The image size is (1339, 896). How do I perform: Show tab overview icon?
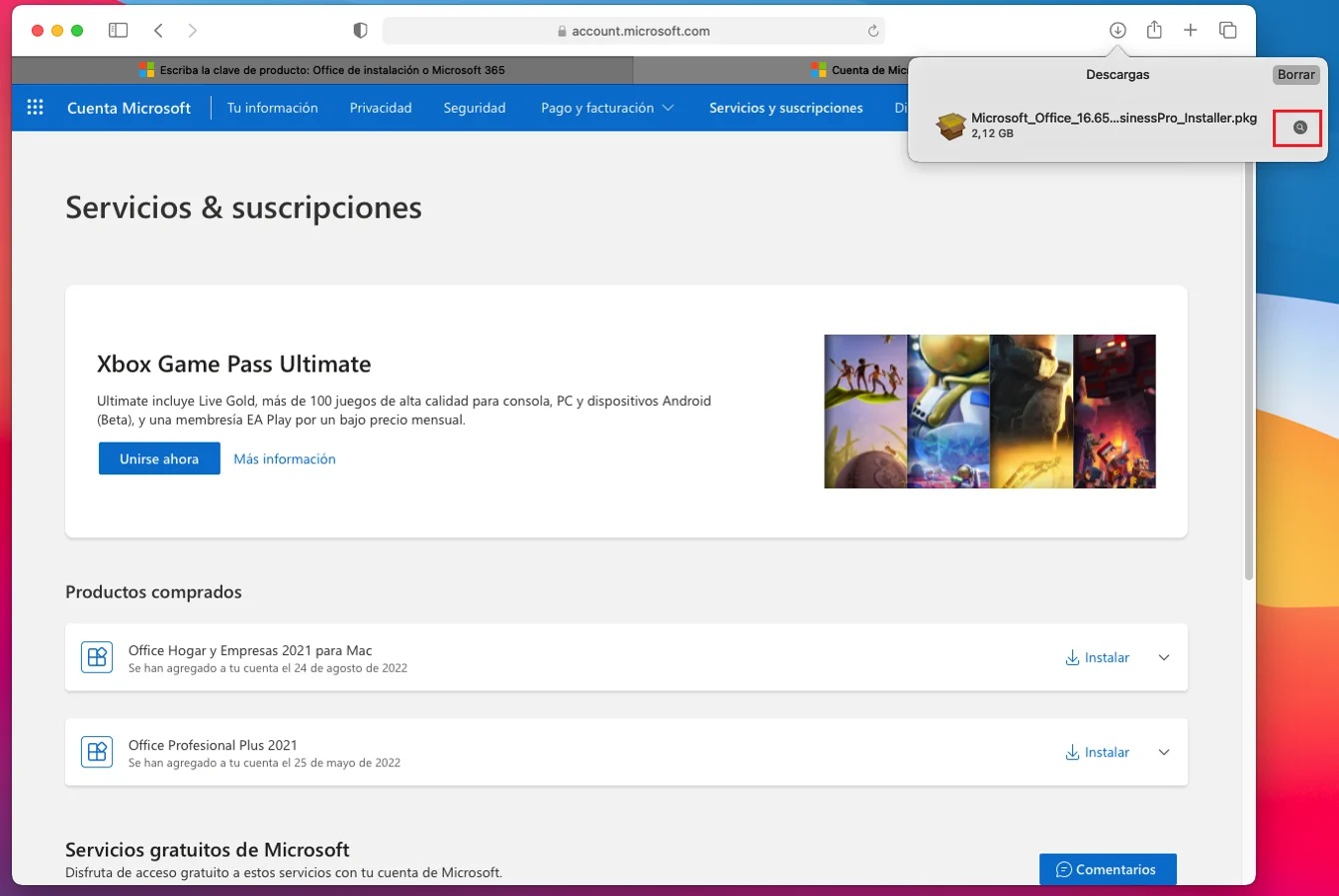coord(1228,30)
